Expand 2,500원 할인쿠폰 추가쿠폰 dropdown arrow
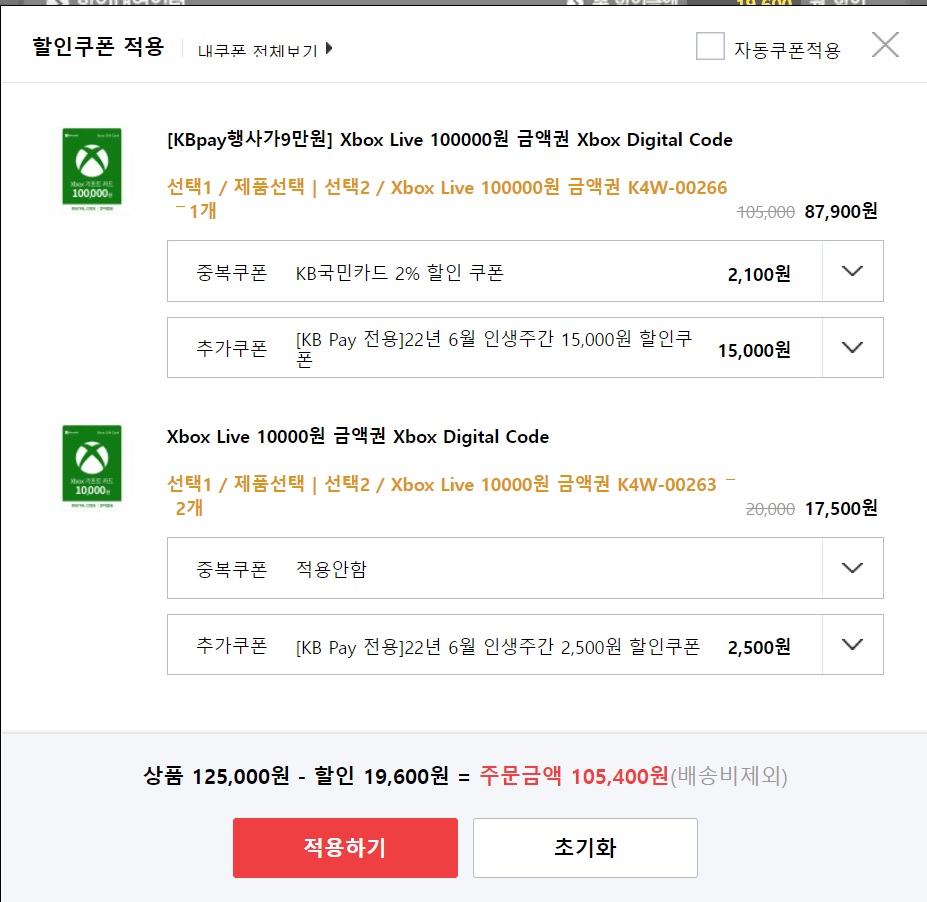The width and height of the screenshot is (927, 902). [852, 645]
